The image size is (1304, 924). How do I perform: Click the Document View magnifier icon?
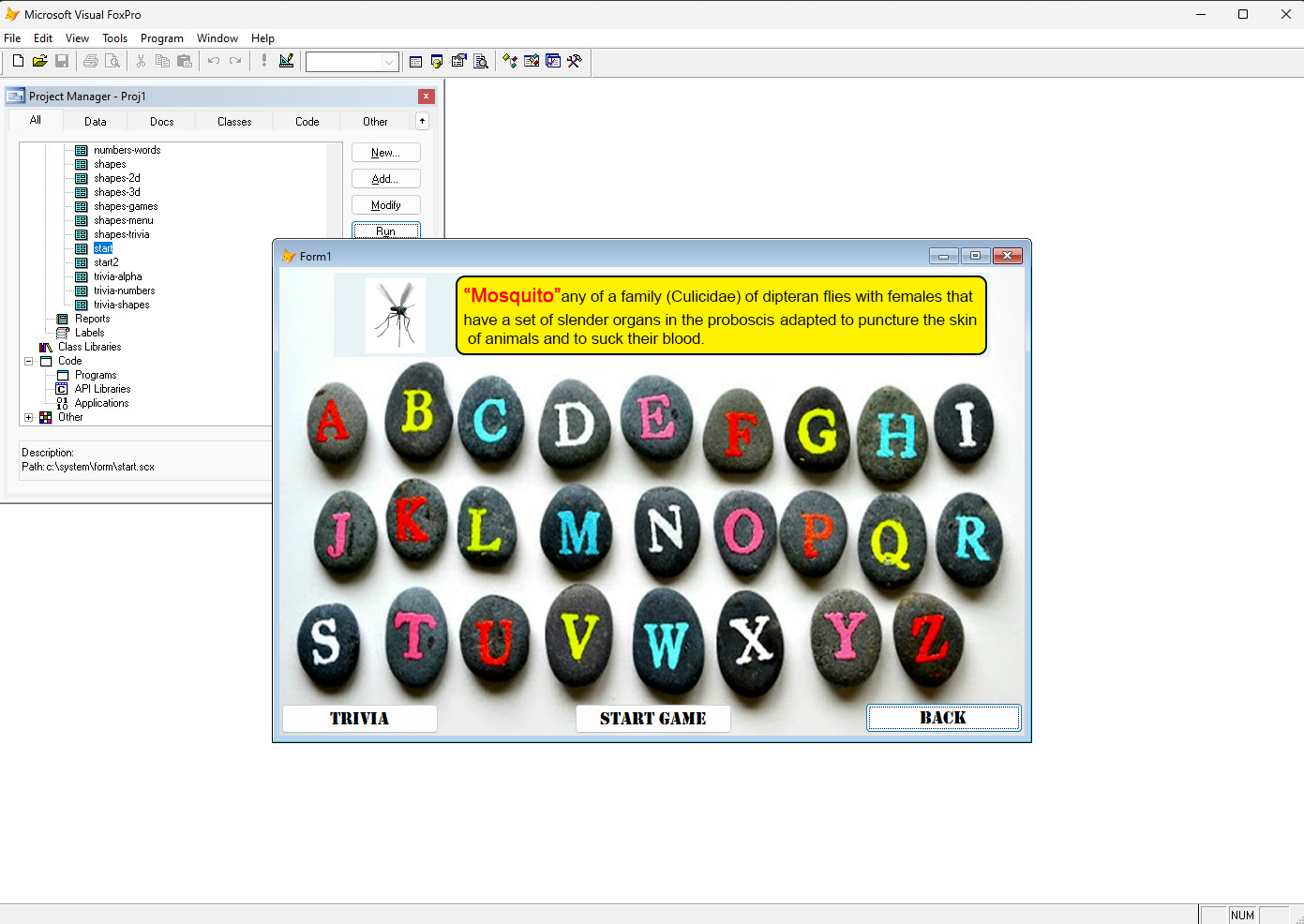coord(481,61)
